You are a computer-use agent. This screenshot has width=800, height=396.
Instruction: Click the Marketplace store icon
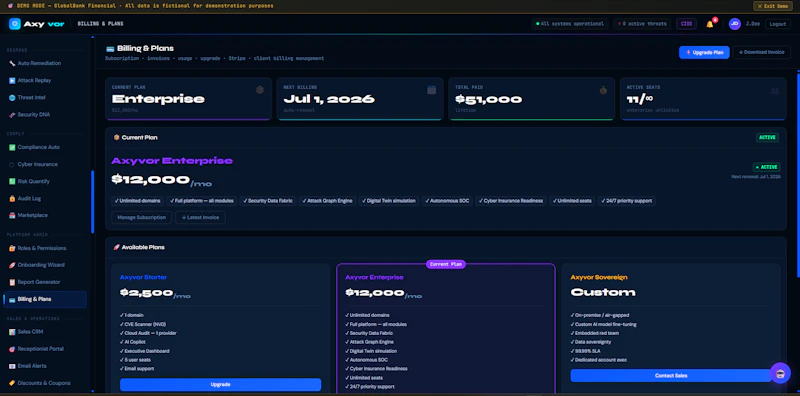(x=12, y=215)
